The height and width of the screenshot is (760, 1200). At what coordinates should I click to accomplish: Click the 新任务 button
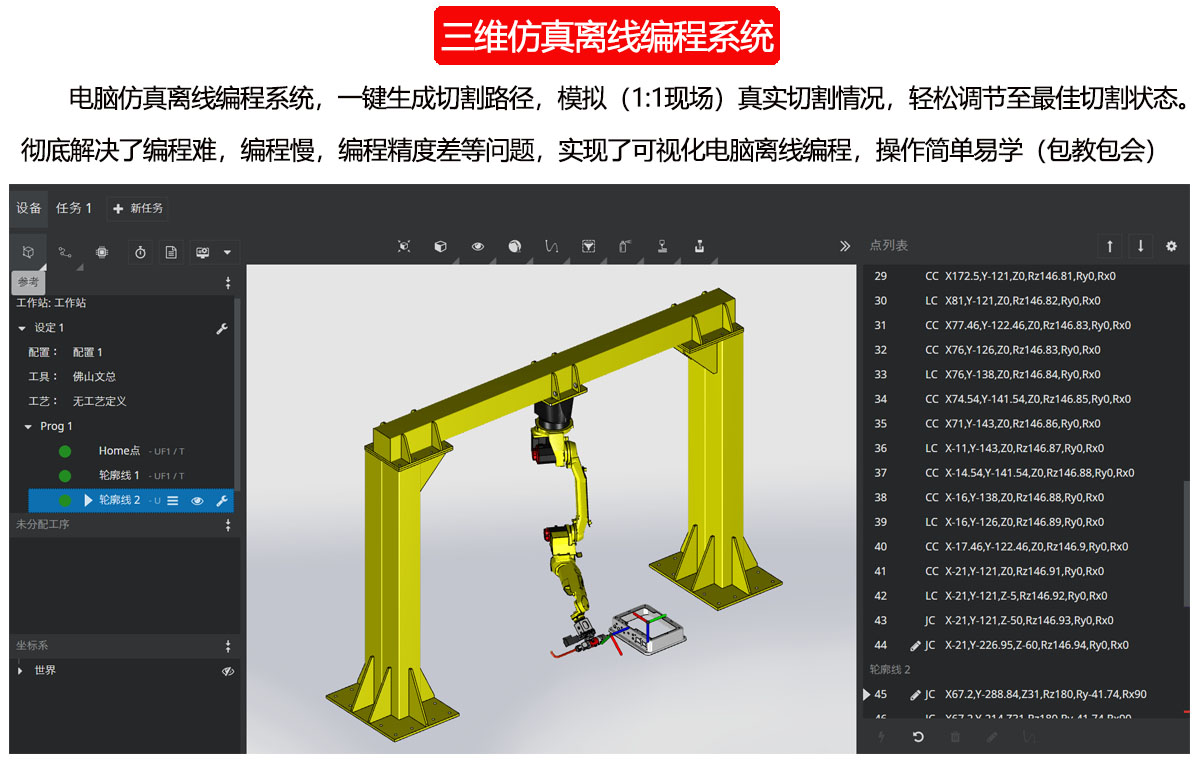pyautogui.click(x=138, y=208)
